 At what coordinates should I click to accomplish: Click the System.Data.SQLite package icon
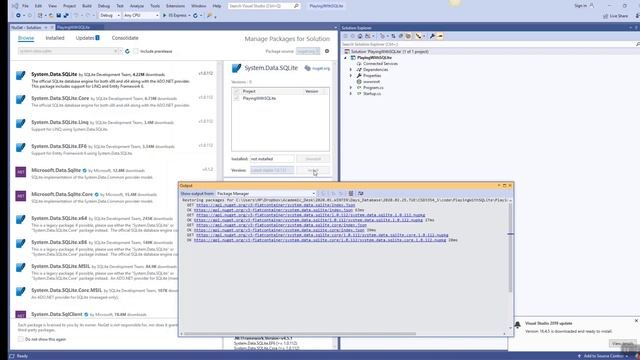click(x=20, y=76)
